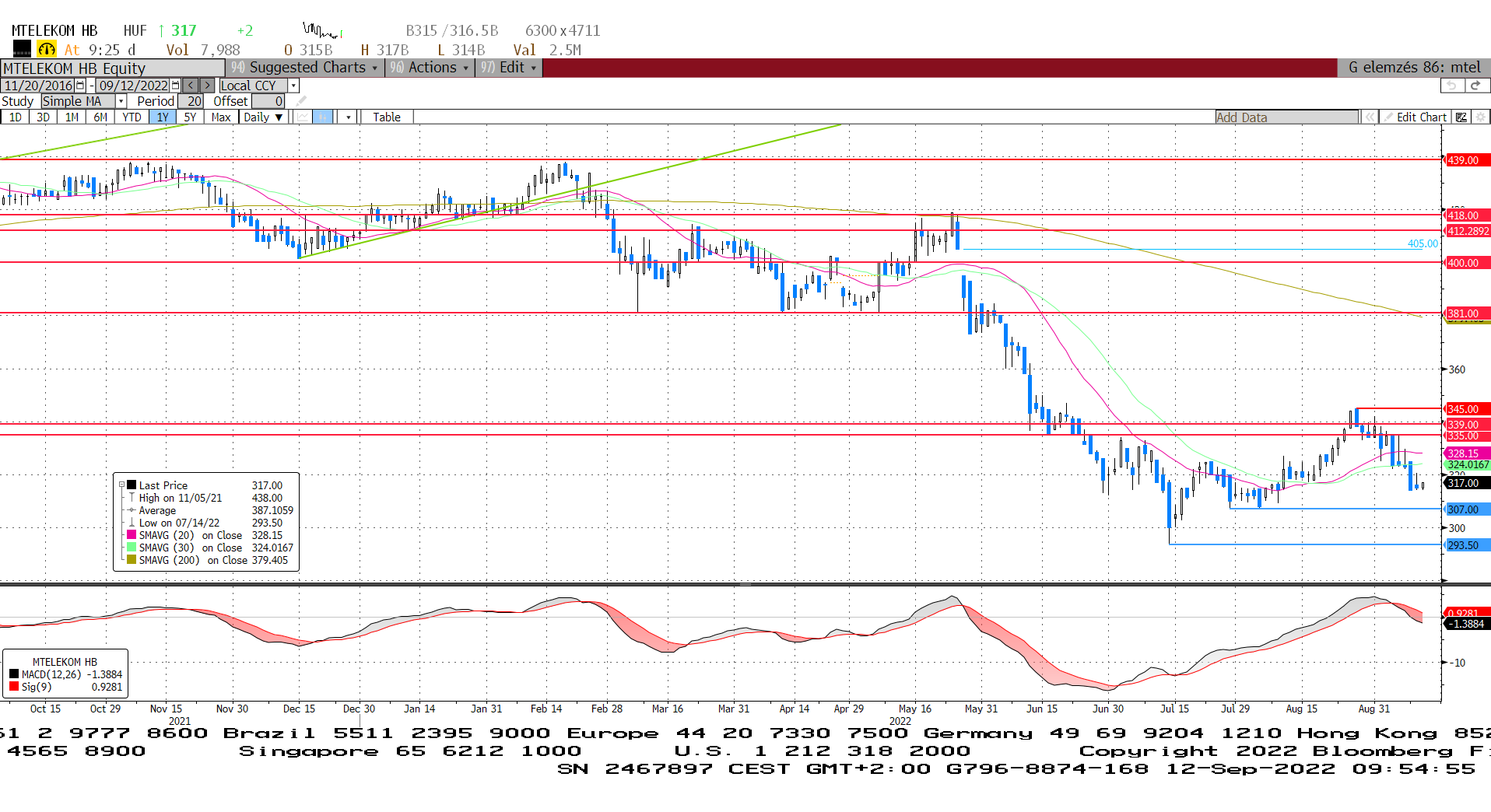Click the Last Price black color swatch

coord(132,485)
